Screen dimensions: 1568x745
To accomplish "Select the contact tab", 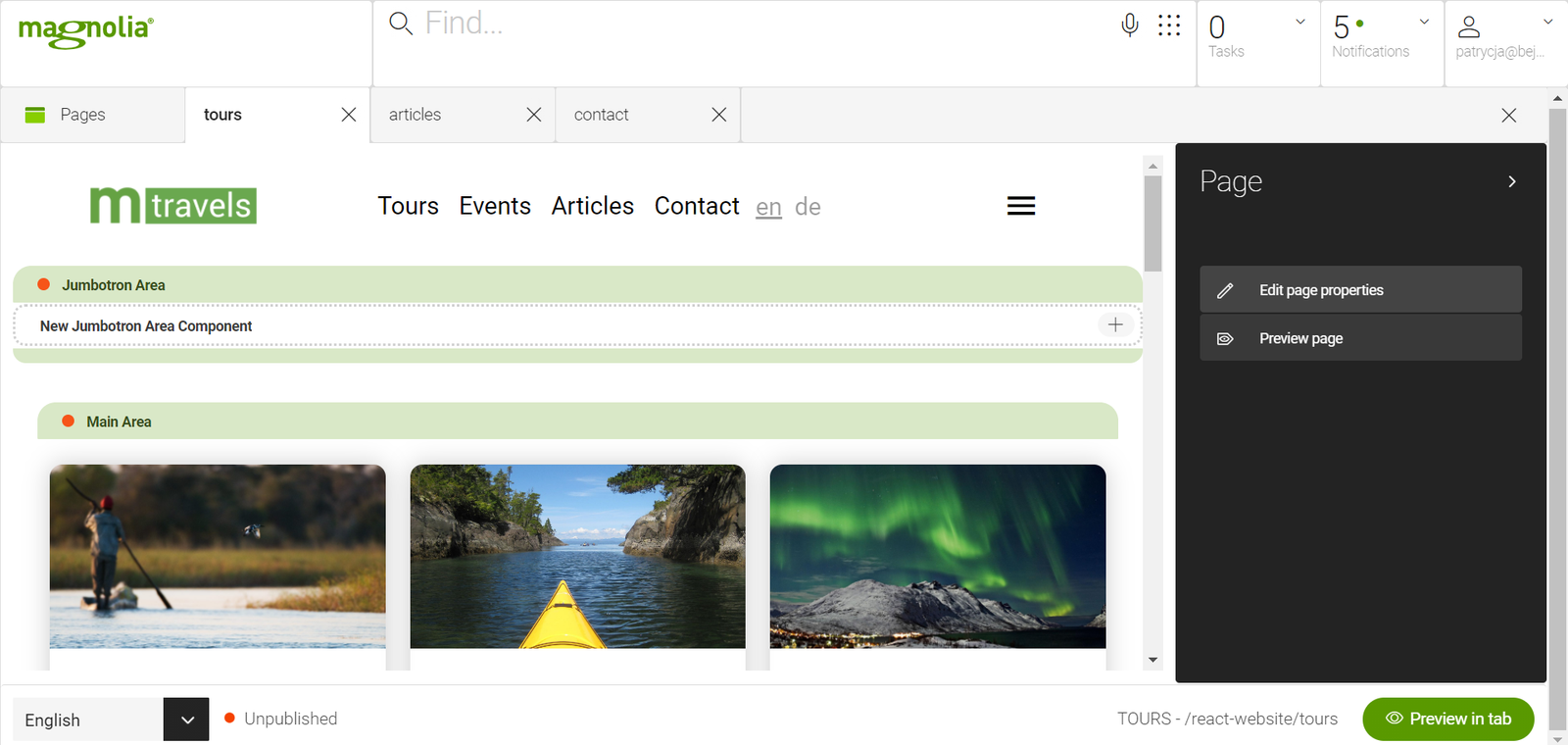I will tap(602, 114).
